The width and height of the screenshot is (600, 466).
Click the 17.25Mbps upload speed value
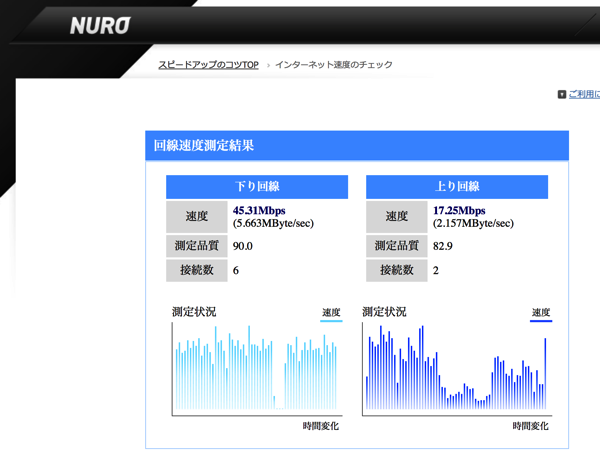459,211
